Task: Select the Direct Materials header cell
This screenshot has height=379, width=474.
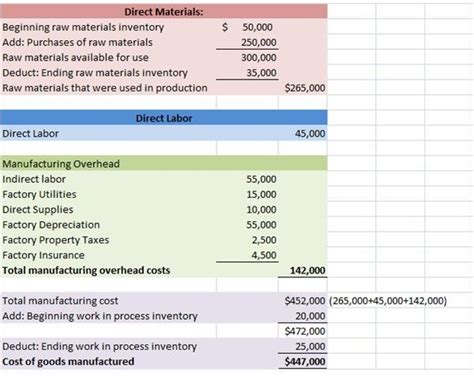Action: pyautogui.click(x=163, y=12)
